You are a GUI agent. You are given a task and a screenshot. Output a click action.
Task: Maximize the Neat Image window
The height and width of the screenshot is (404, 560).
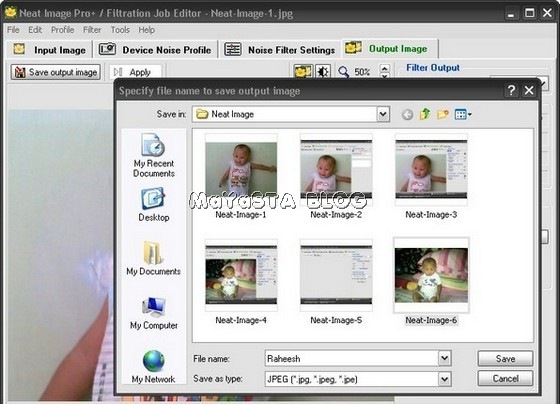pos(530,13)
